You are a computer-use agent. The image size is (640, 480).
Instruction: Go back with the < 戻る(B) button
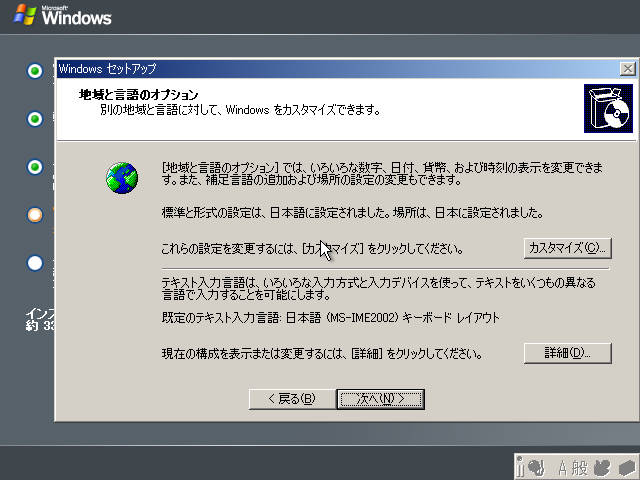point(292,399)
